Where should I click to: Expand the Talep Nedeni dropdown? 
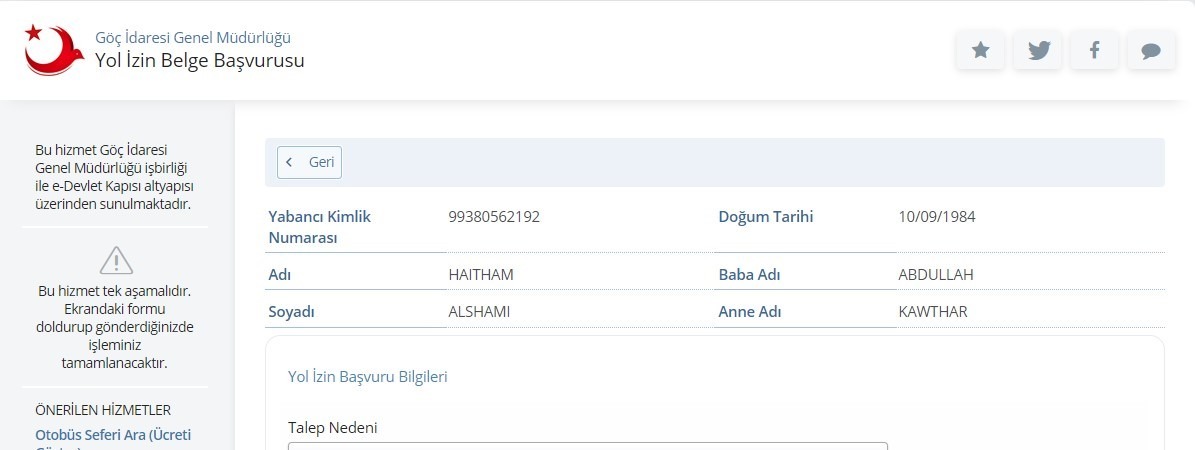pos(587,446)
